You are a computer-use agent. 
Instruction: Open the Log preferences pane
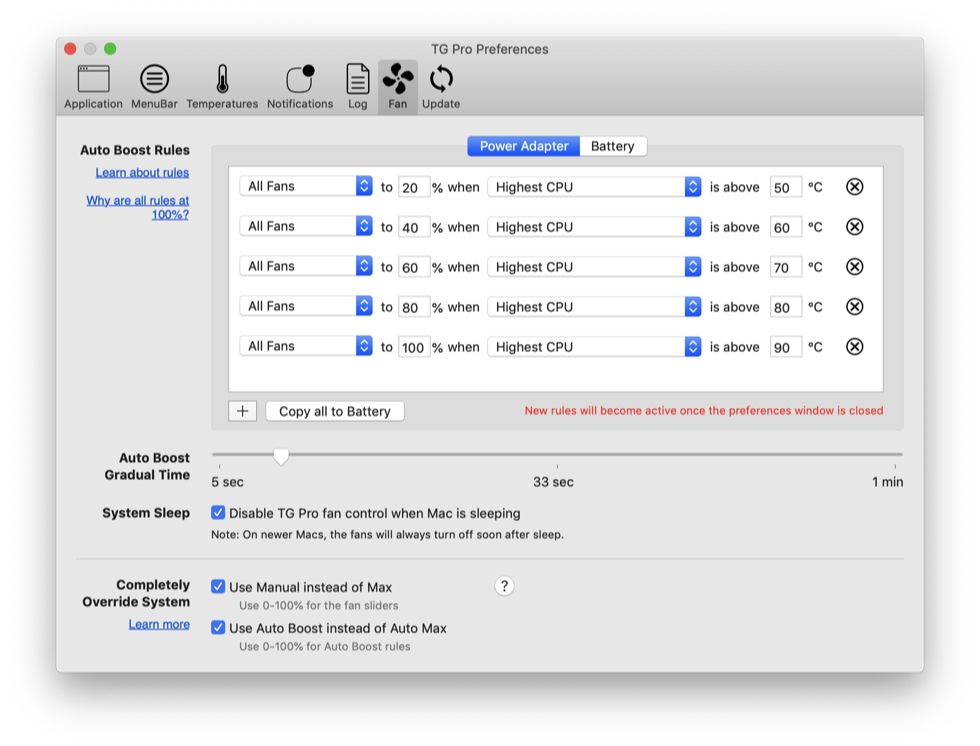coord(358,87)
